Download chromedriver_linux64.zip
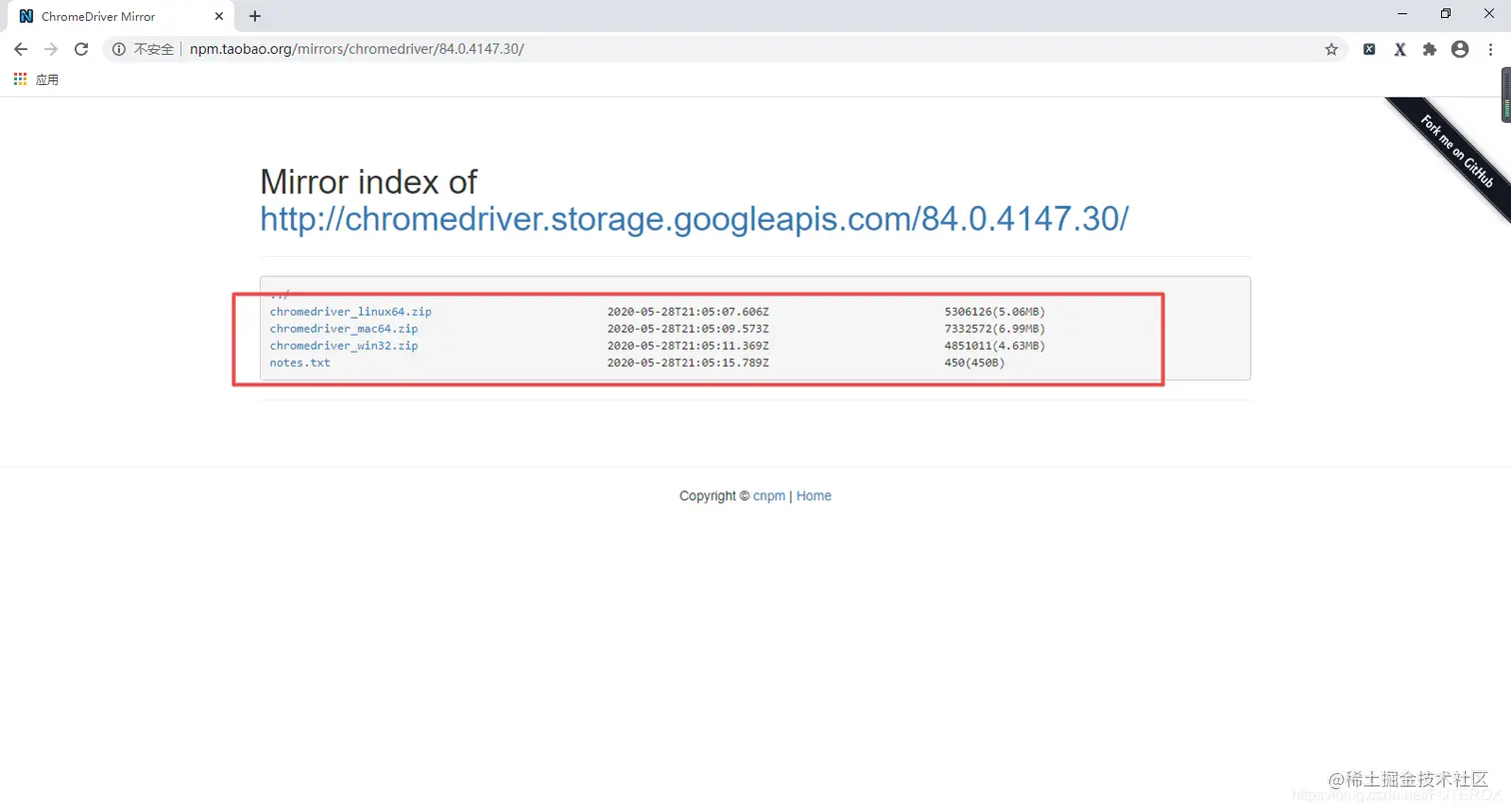The width and height of the screenshot is (1511, 812). [351, 312]
